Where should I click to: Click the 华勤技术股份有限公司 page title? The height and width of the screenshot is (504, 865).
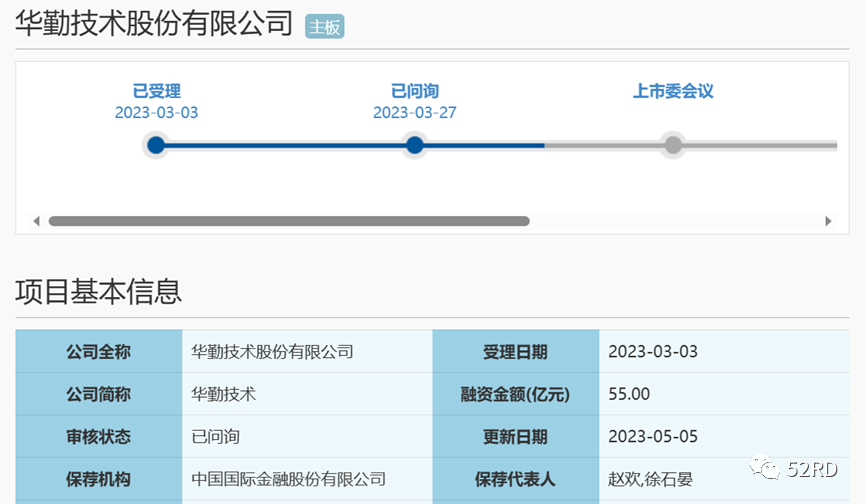[154, 24]
